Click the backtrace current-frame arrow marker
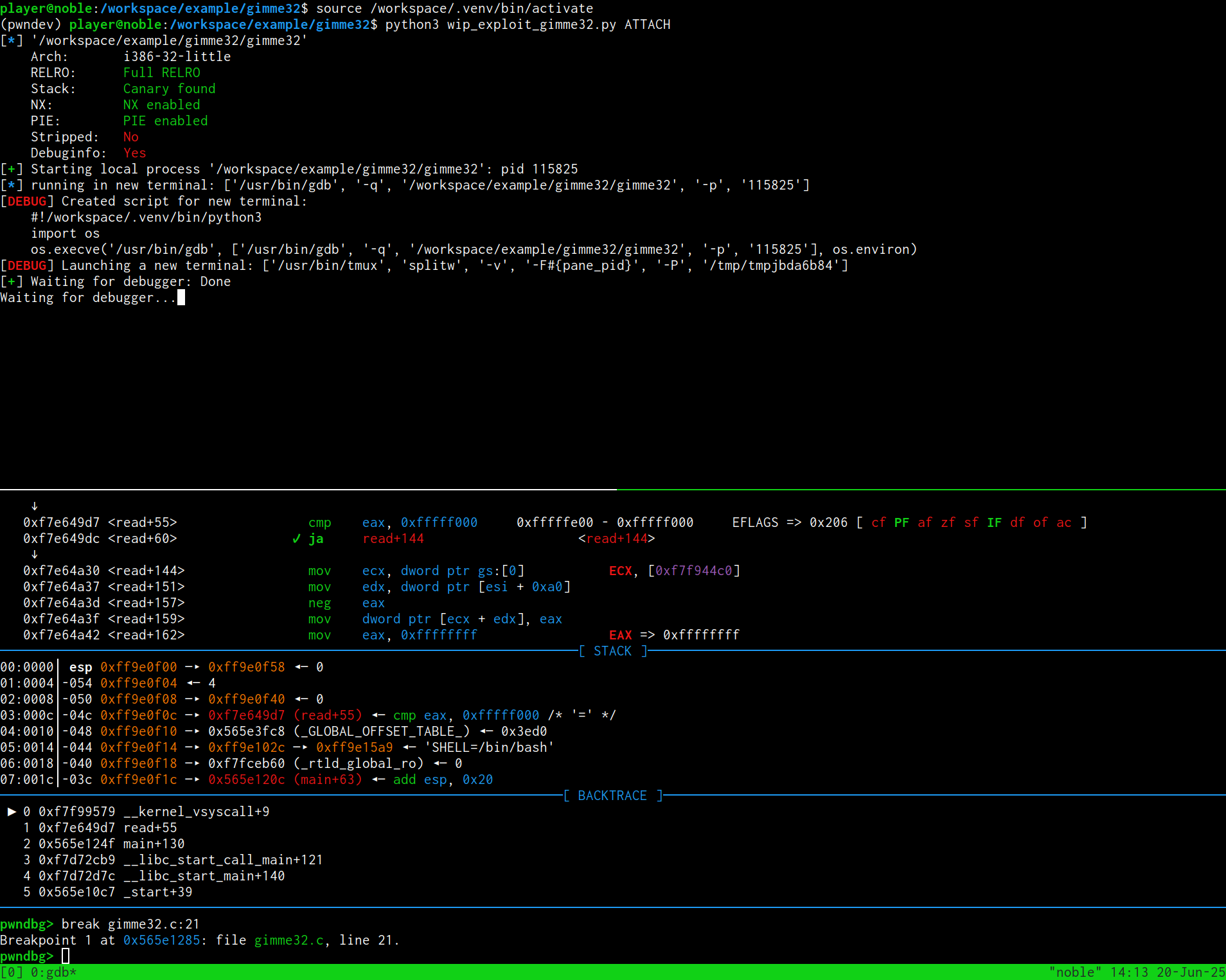The width and height of the screenshot is (1226, 980). [12, 812]
